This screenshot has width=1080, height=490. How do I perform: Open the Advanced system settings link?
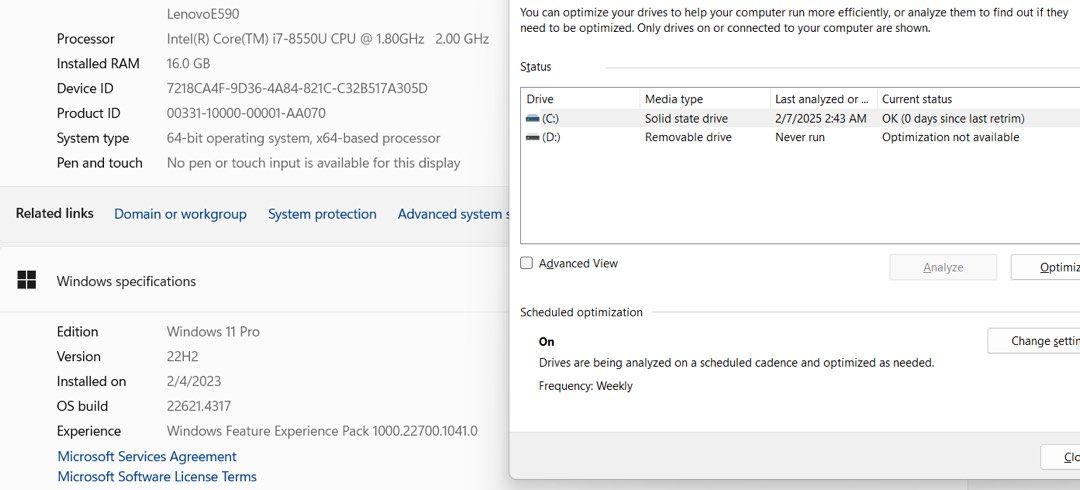coord(453,214)
